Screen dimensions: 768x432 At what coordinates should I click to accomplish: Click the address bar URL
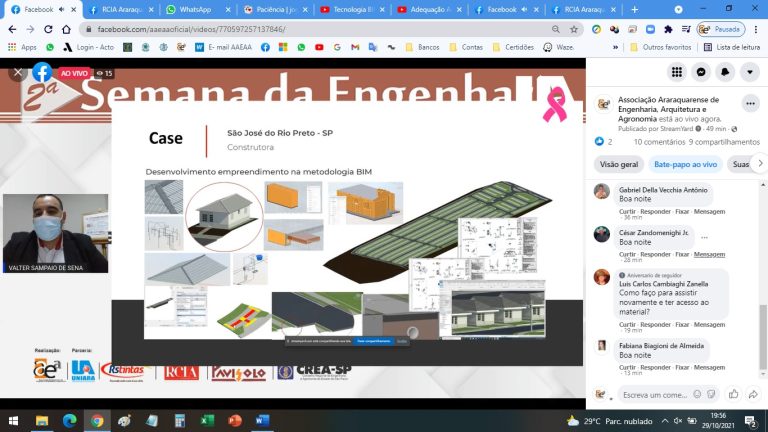click(192, 29)
